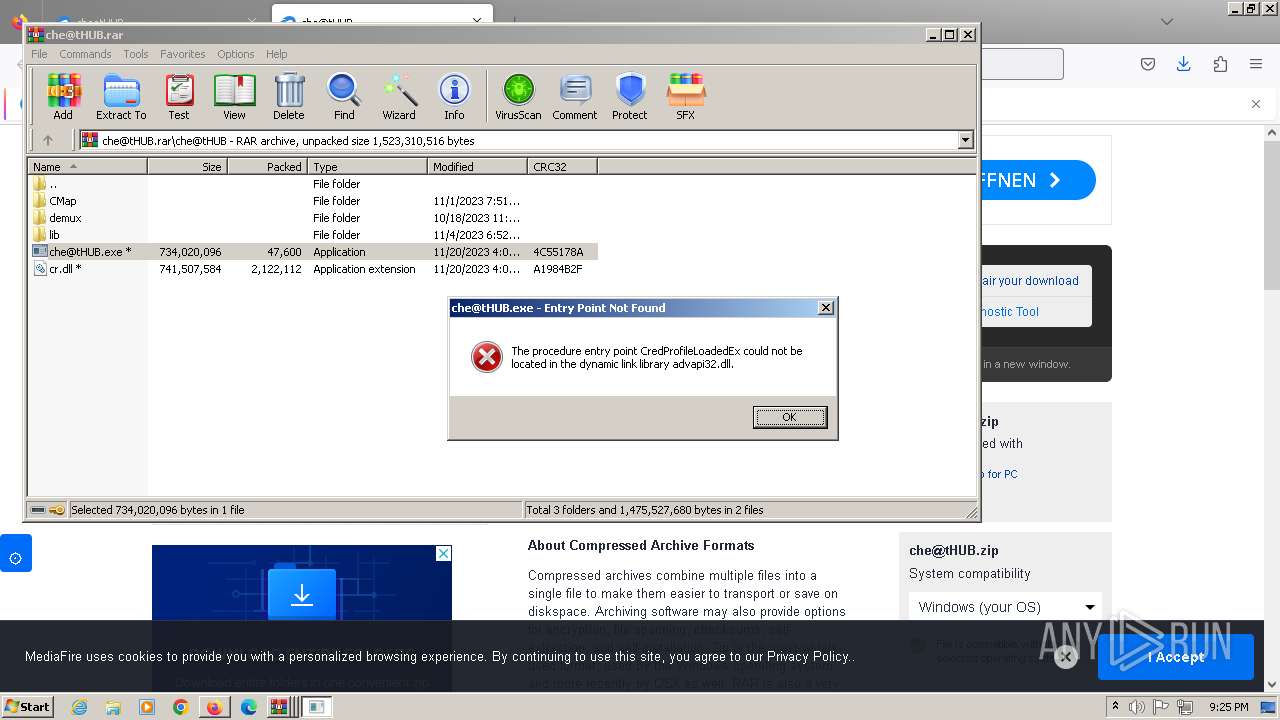Click the volume speaker tray icon

click(x=1137, y=707)
